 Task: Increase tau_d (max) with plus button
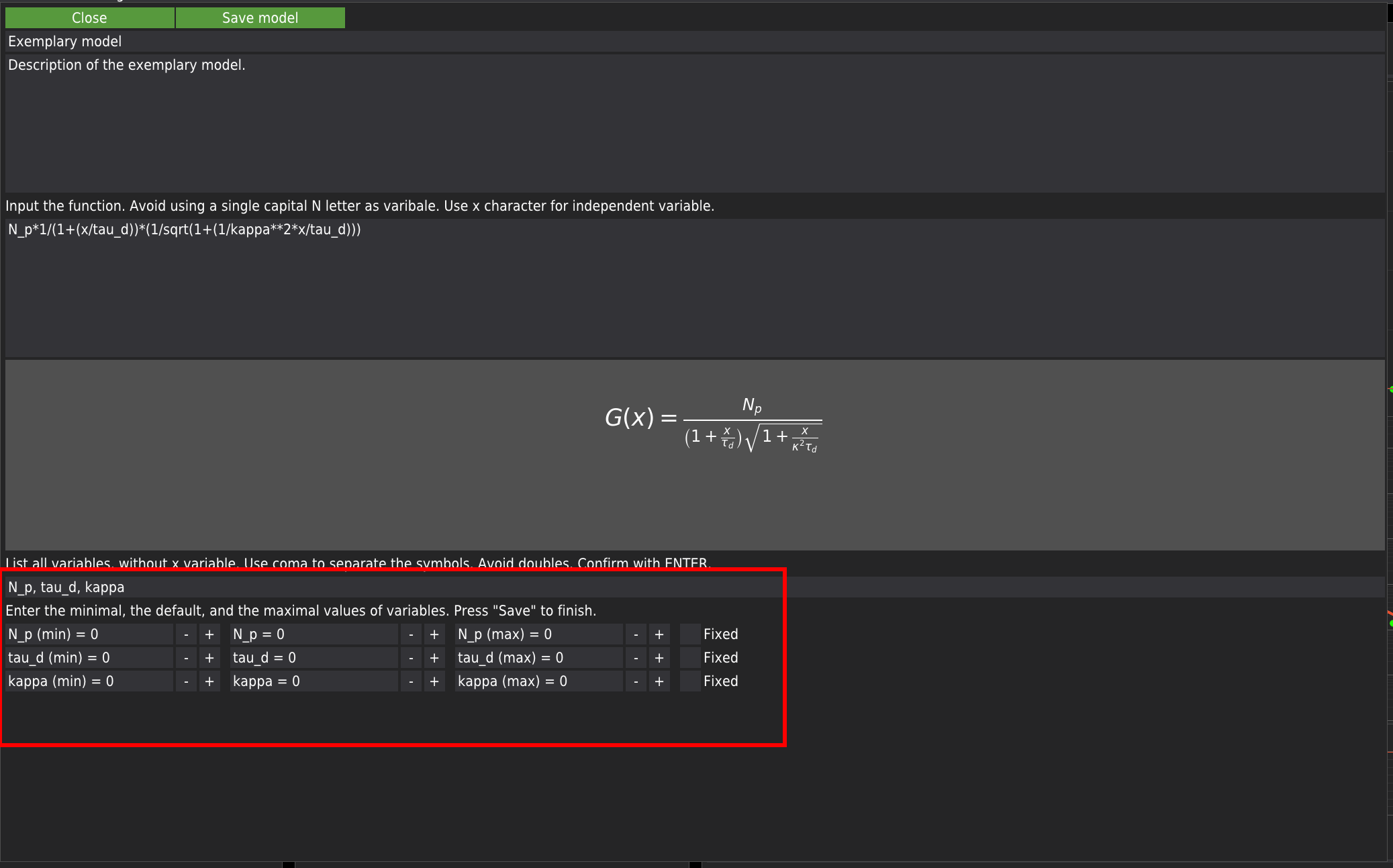click(659, 658)
